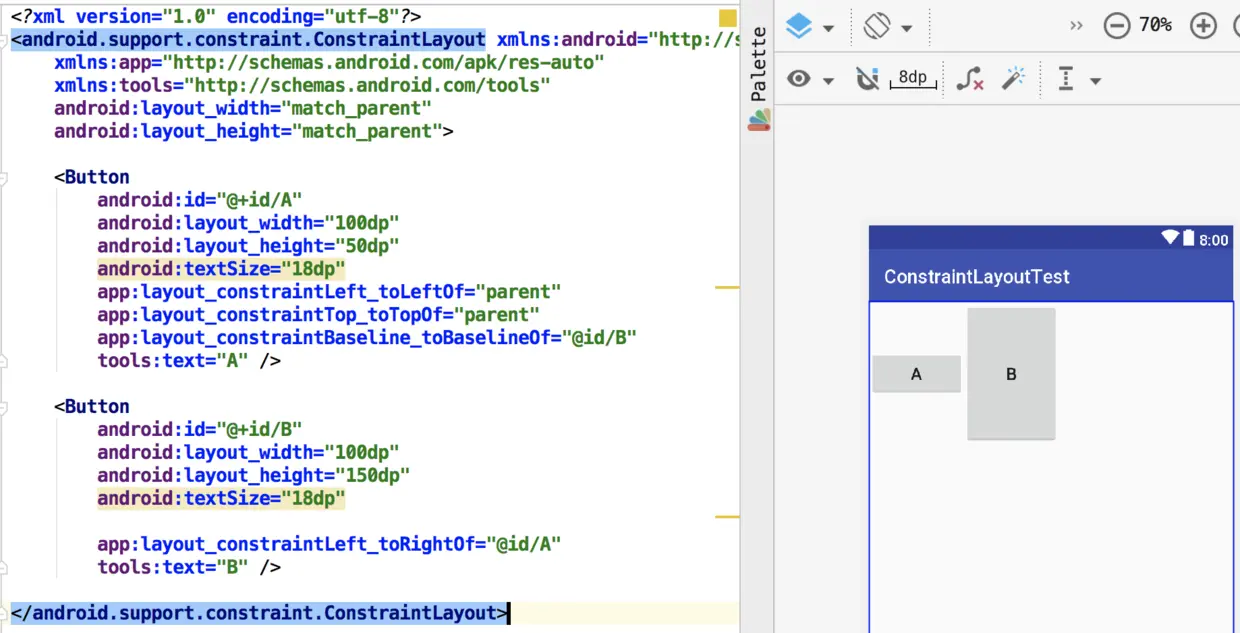1240x633 pixels.
Task: Select button A in the layout preview
Action: (916, 374)
